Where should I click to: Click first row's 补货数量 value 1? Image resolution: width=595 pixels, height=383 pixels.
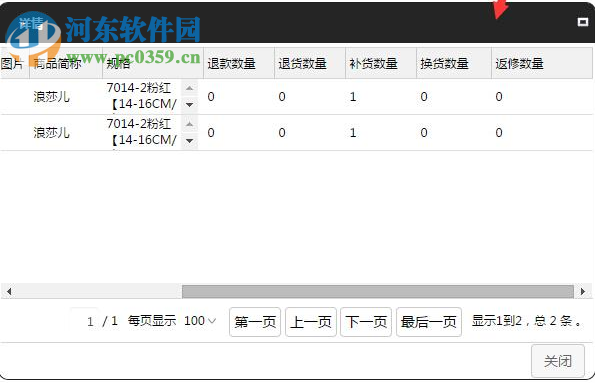[x=353, y=97]
